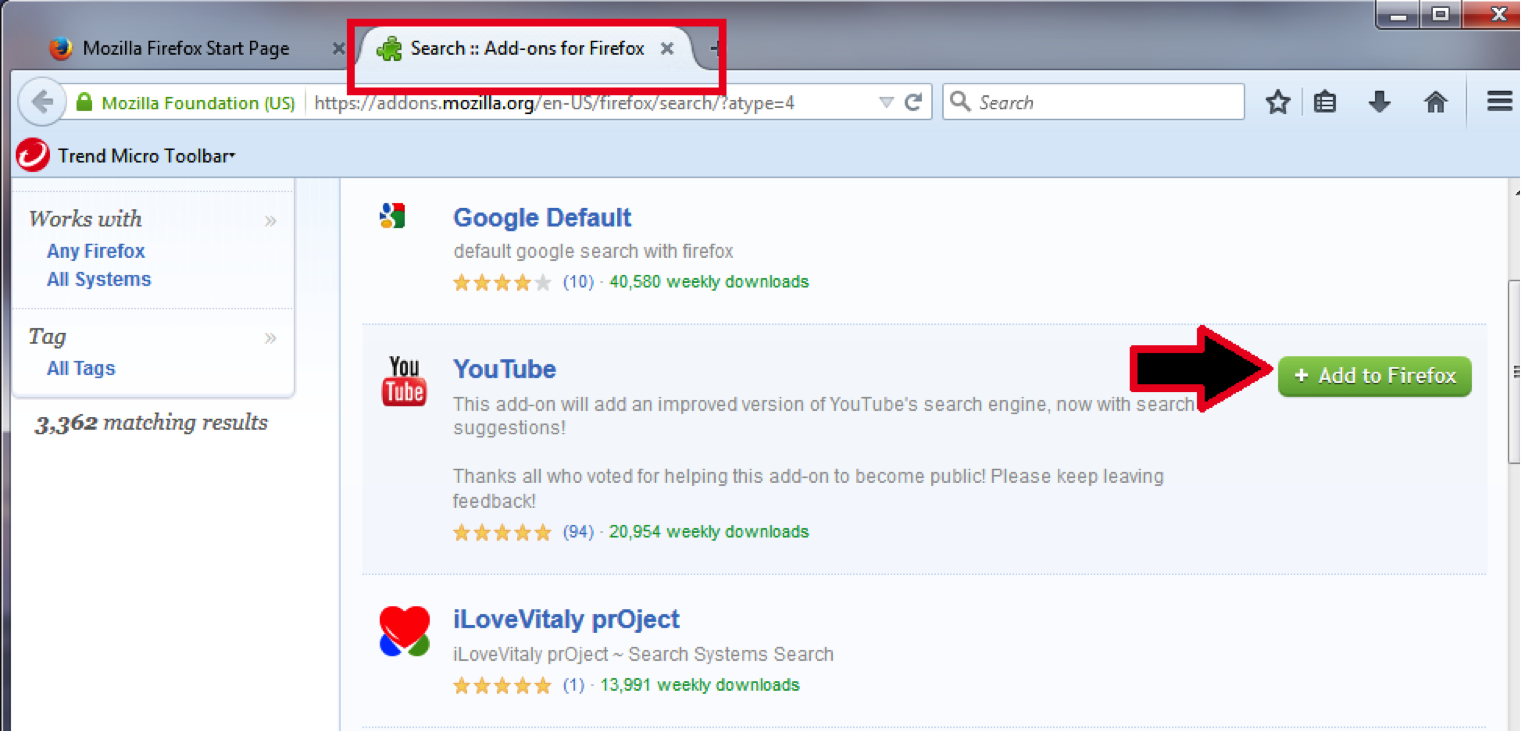
Task: Collapse the Tag filter section
Action: 270,338
